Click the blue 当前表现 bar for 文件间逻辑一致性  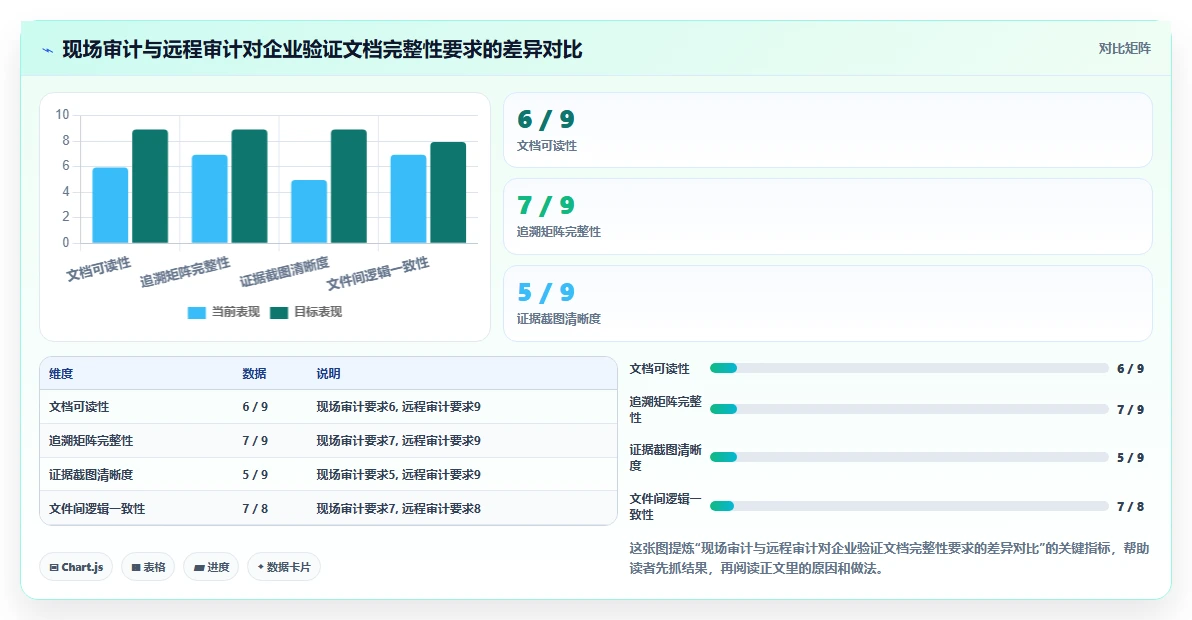408,199
